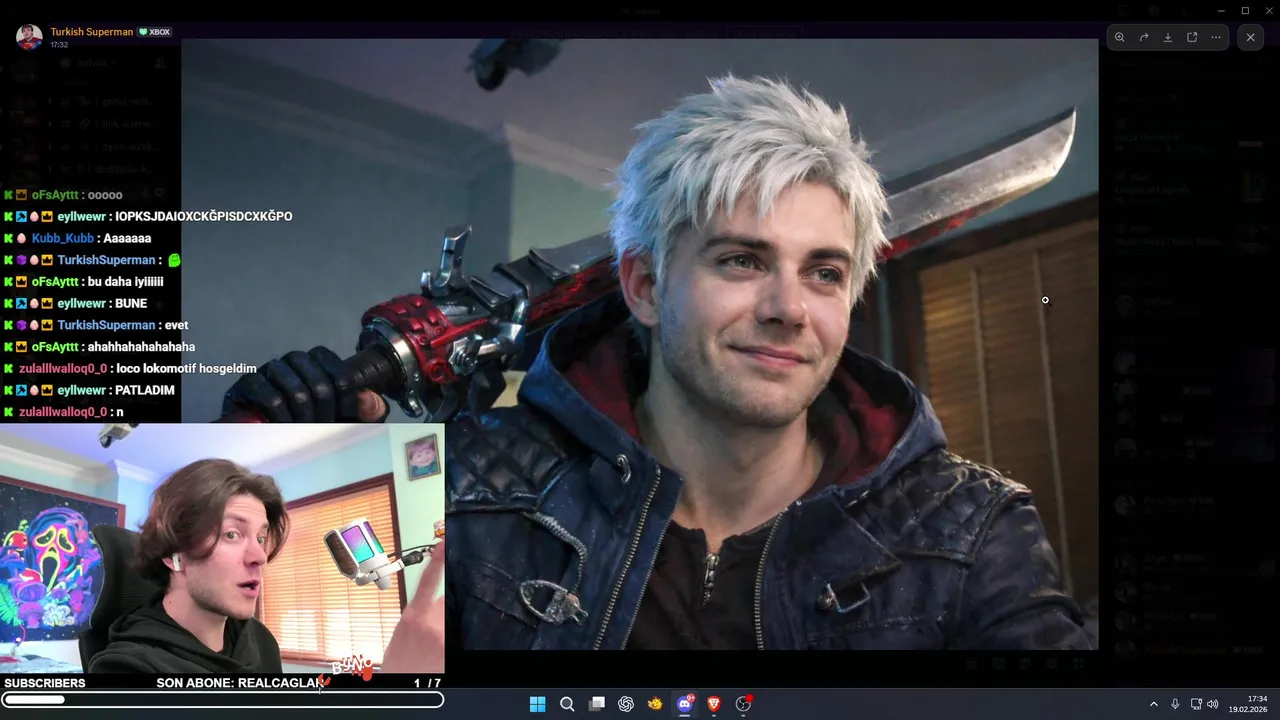Open the three-dot more options menu
Viewport: 1280px width, 720px height.
click(x=1216, y=37)
